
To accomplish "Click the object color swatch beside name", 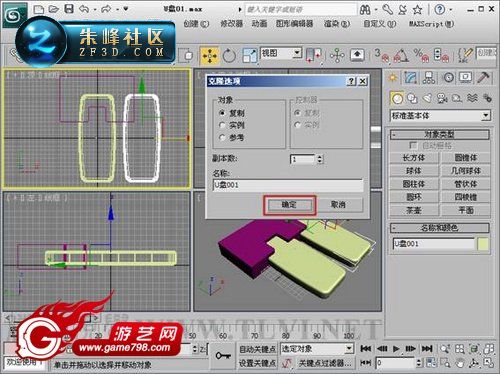I will pyautogui.click(x=483, y=244).
